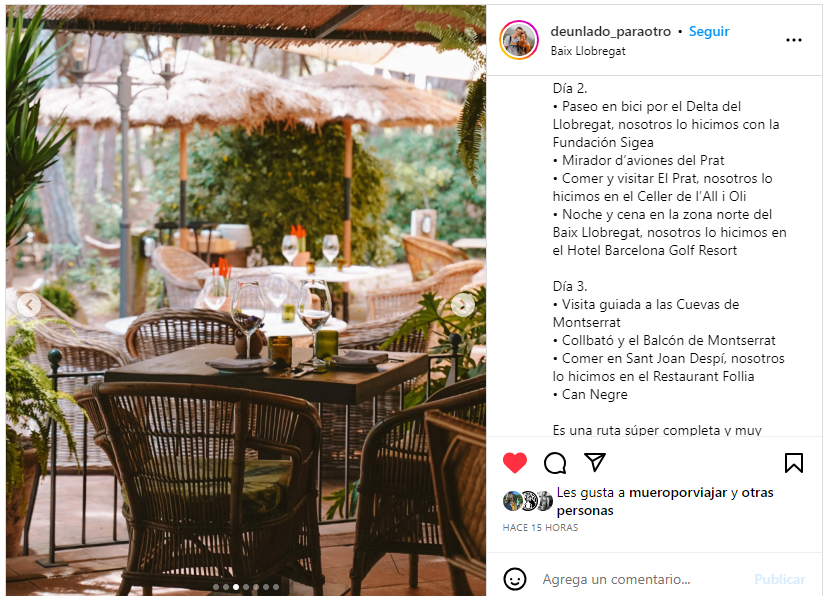Go to previous photo with left arrow
Image resolution: width=827 pixels, height=596 pixels.
tap(29, 305)
